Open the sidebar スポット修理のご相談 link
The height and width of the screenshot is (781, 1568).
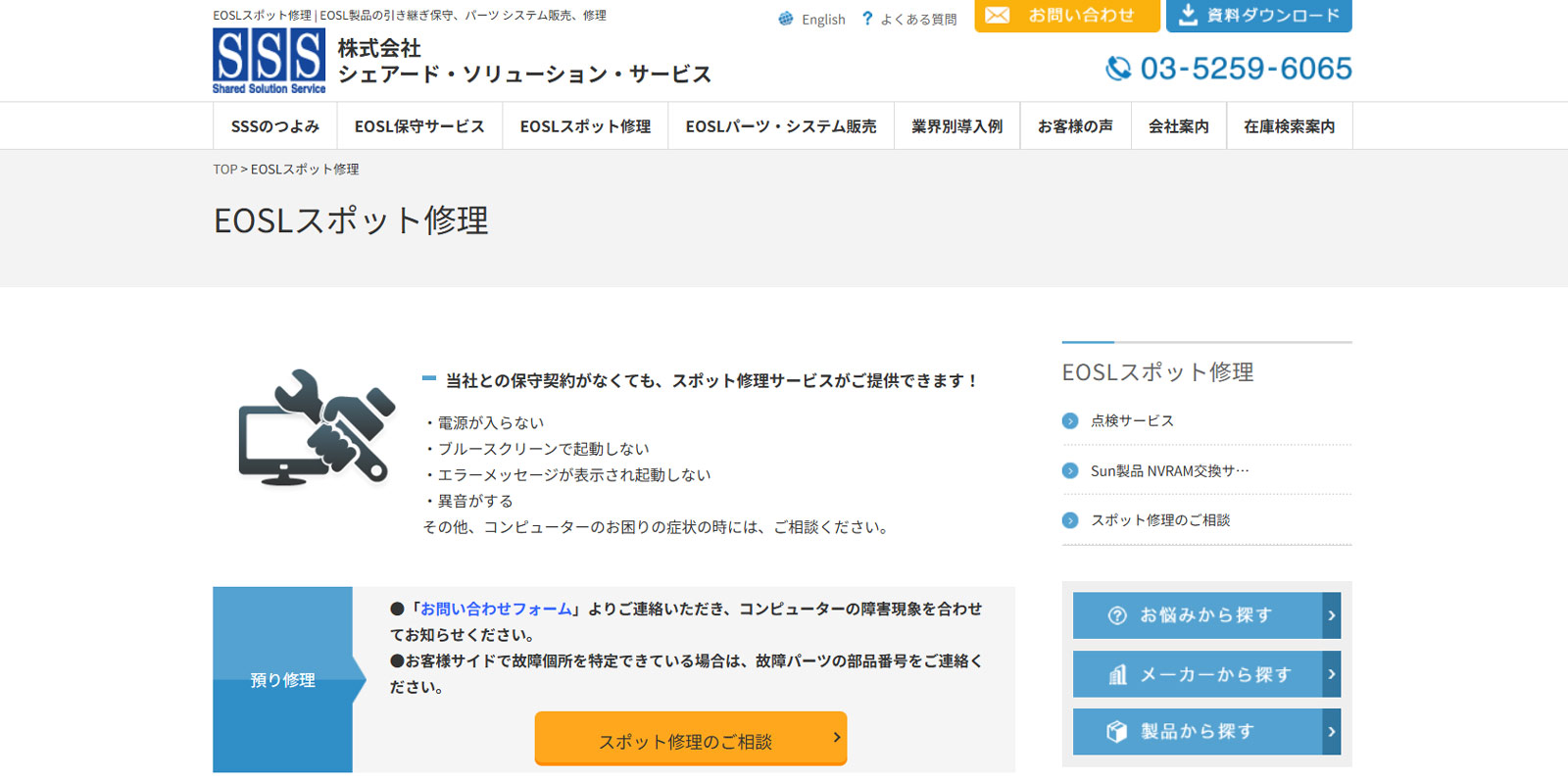1160,520
